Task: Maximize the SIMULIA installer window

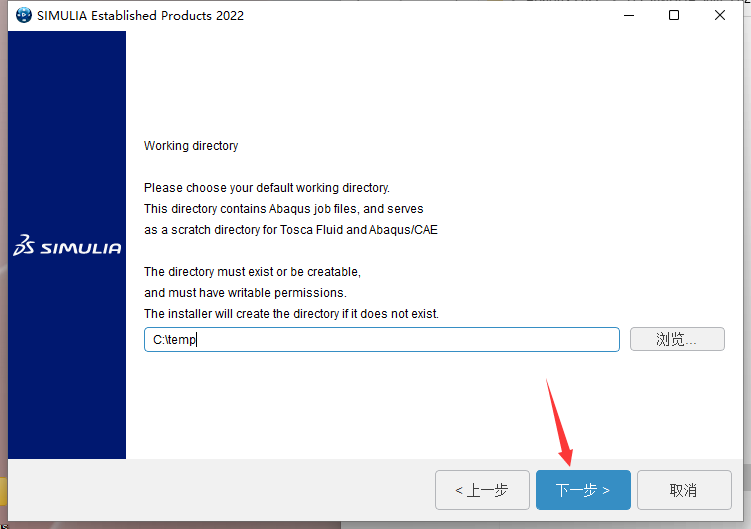Action: [x=674, y=15]
